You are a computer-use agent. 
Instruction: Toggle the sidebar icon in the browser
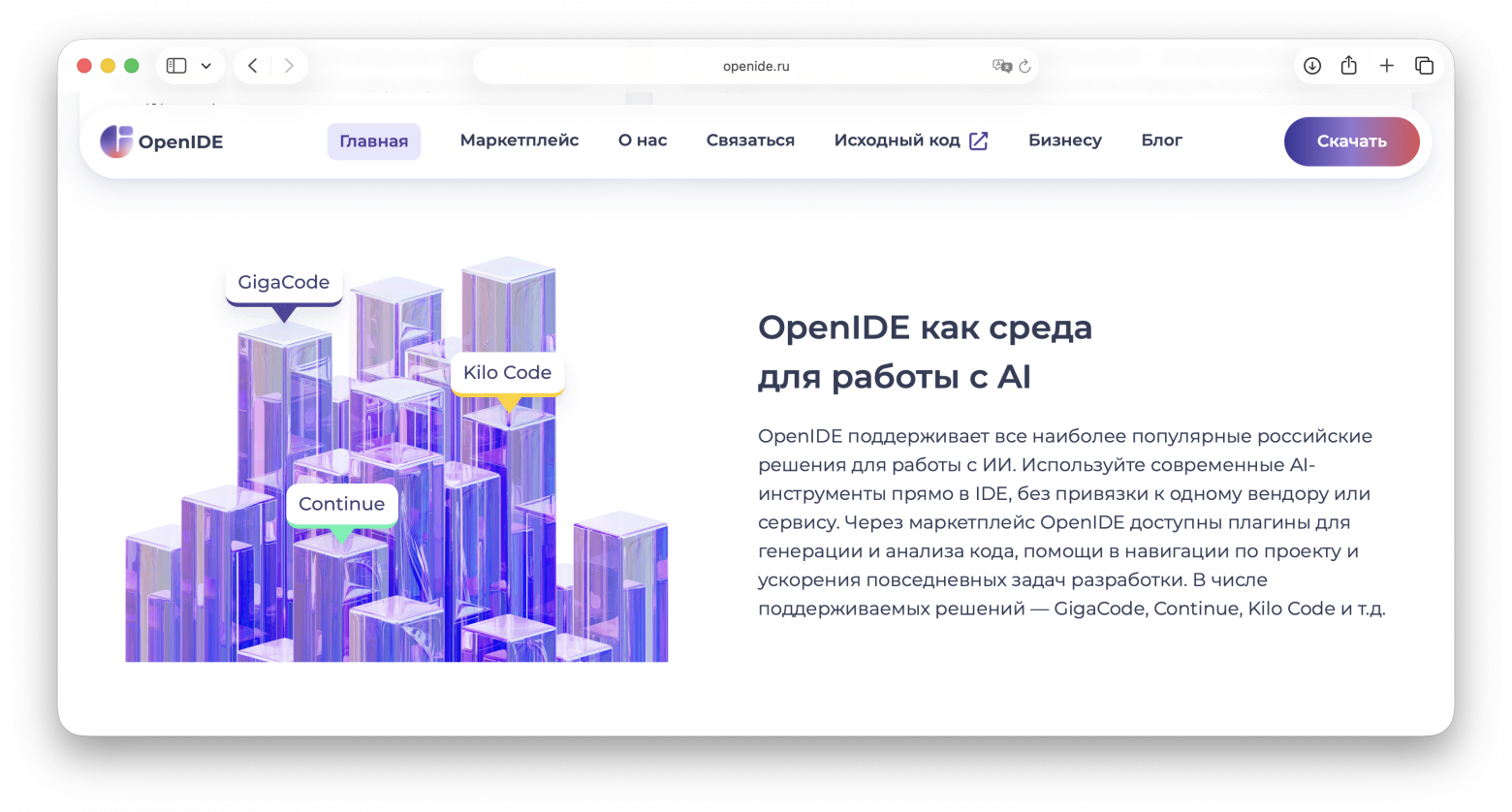pos(175,65)
